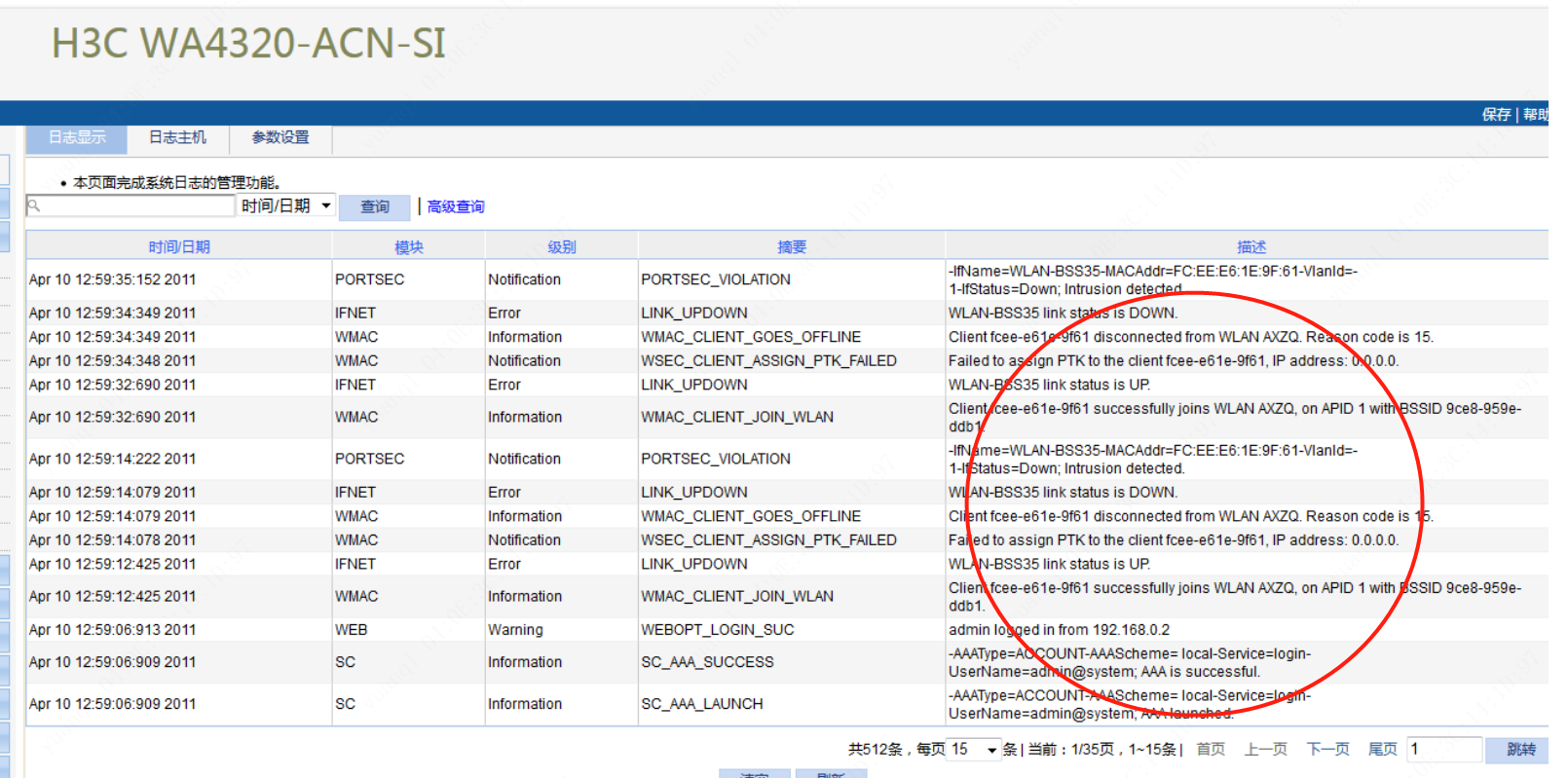The height and width of the screenshot is (778, 1568).
Task: Open the 高级查询 link
Action: pyautogui.click(x=455, y=206)
